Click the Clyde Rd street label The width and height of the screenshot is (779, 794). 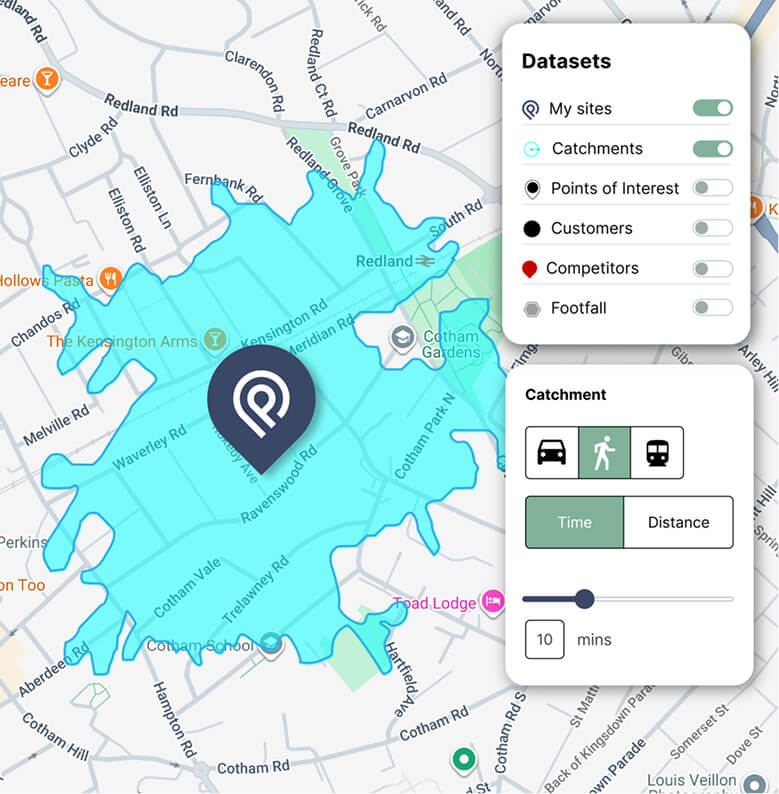(93, 137)
